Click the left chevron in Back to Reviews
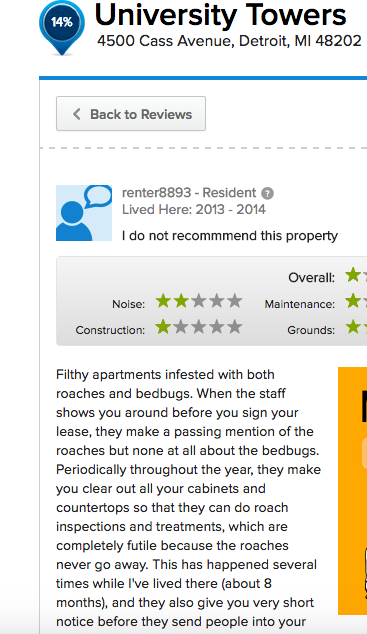Image resolution: width=367 pixels, height=634 pixels. click(77, 114)
